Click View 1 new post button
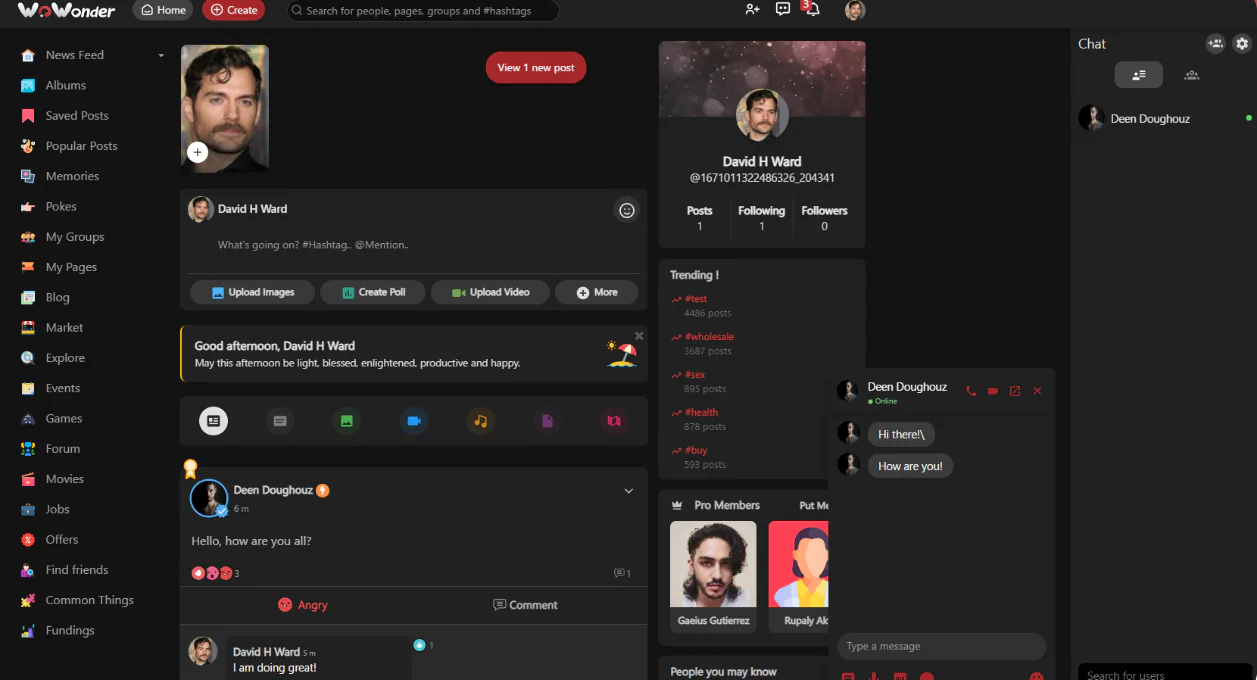Viewport: 1257px width, 680px height. [536, 68]
